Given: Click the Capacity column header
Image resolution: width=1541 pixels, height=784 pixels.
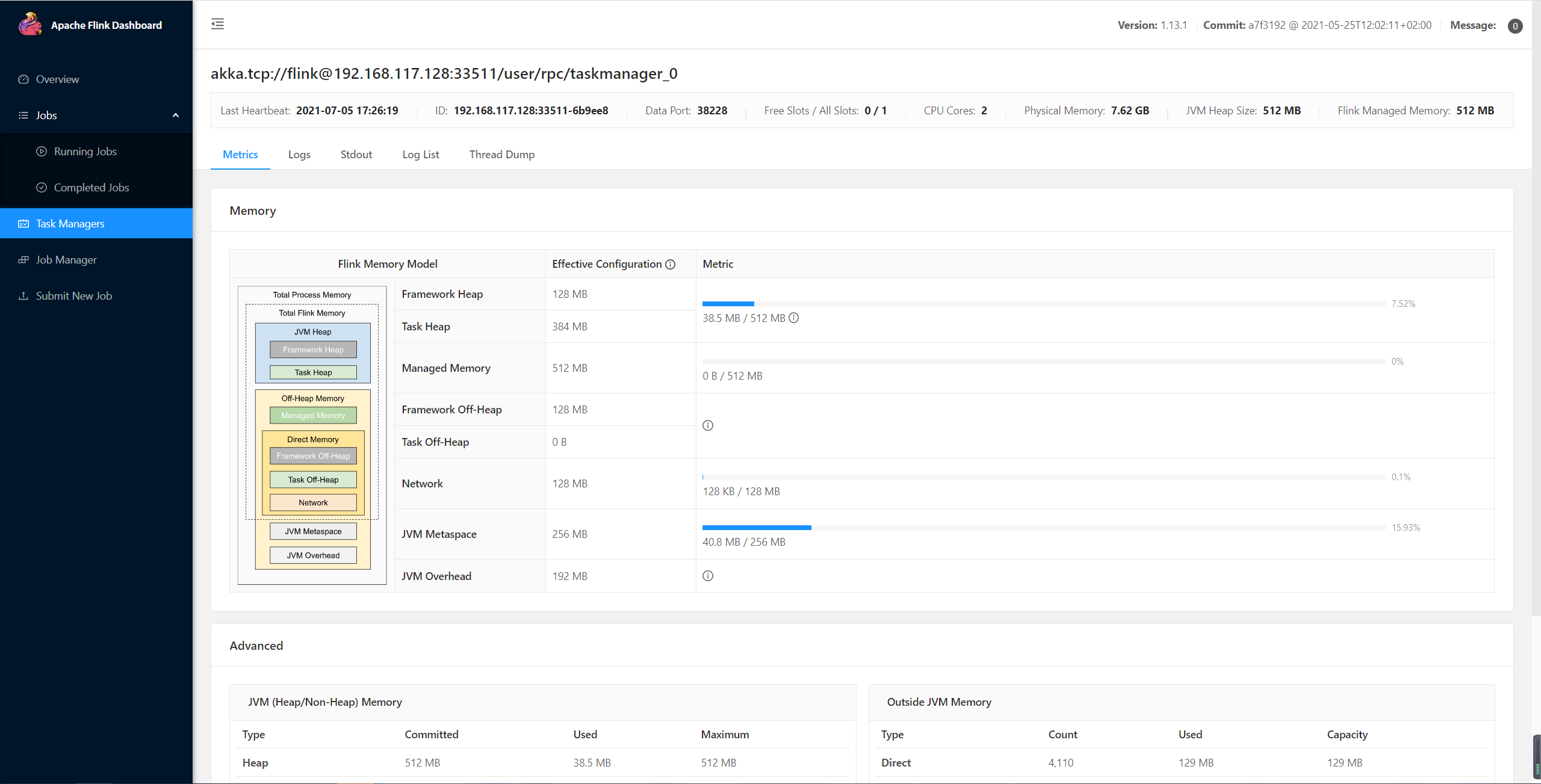Looking at the screenshot, I should click(1347, 735).
